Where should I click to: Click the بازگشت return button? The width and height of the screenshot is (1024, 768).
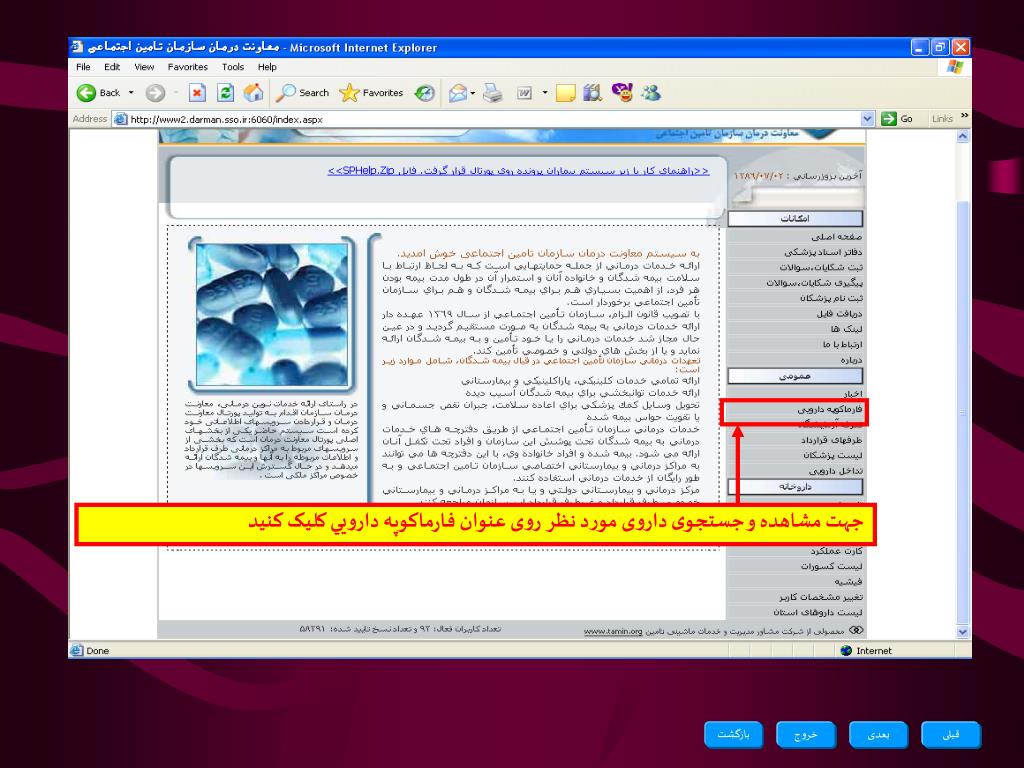click(x=733, y=735)
